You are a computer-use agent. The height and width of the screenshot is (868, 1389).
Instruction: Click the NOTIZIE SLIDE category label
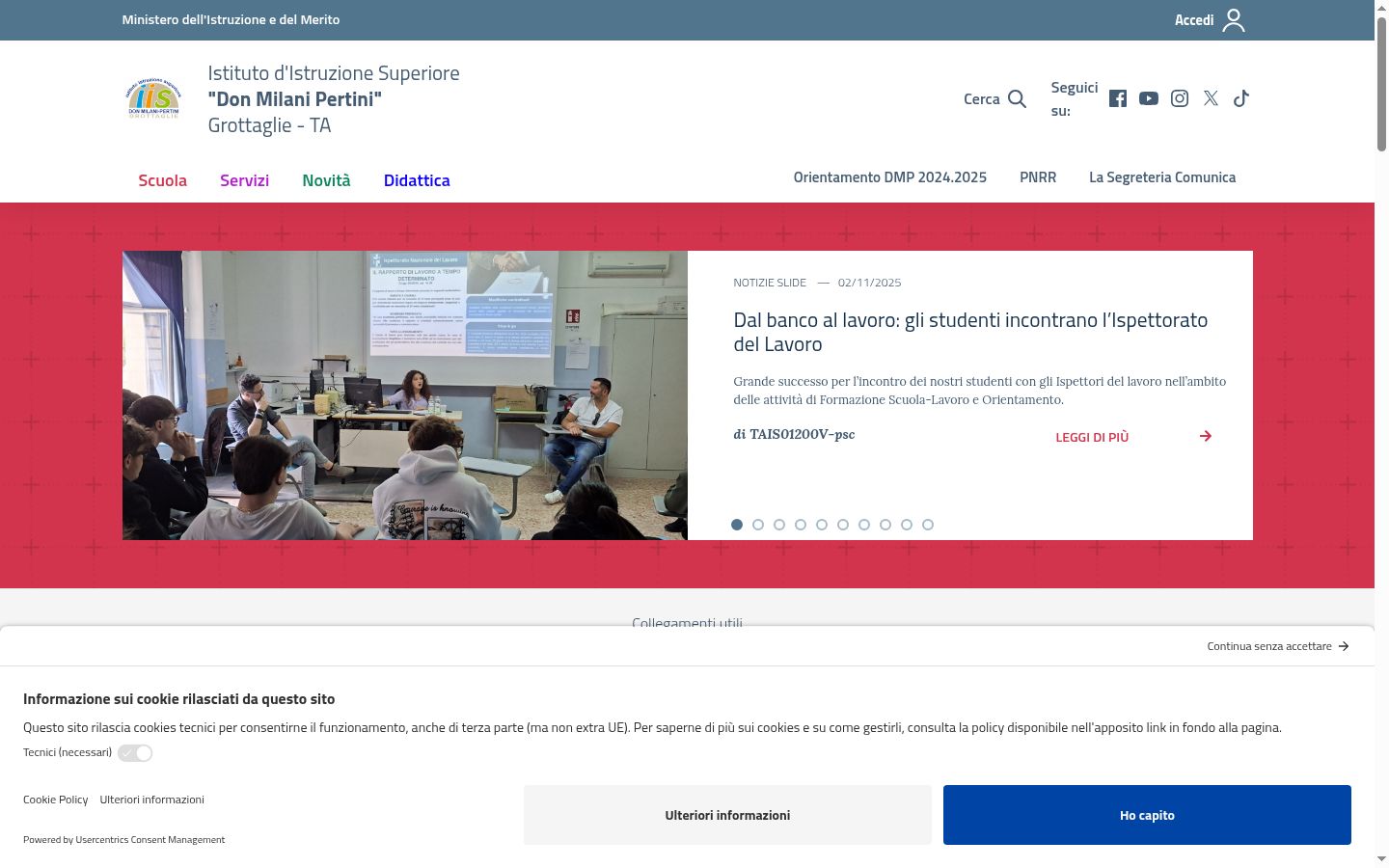click(x=770, y=283)
